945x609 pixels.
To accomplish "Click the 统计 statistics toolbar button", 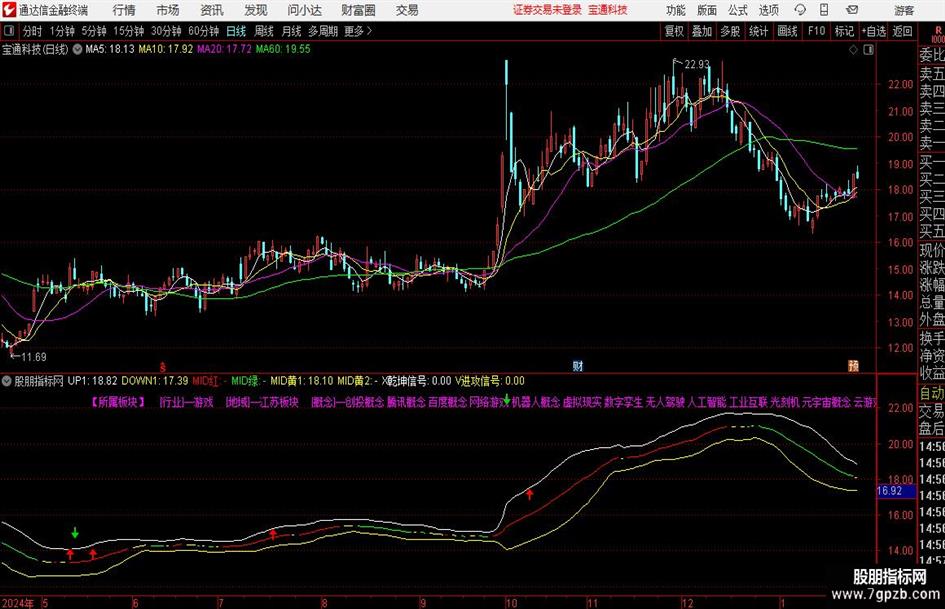I will (758, 31).
